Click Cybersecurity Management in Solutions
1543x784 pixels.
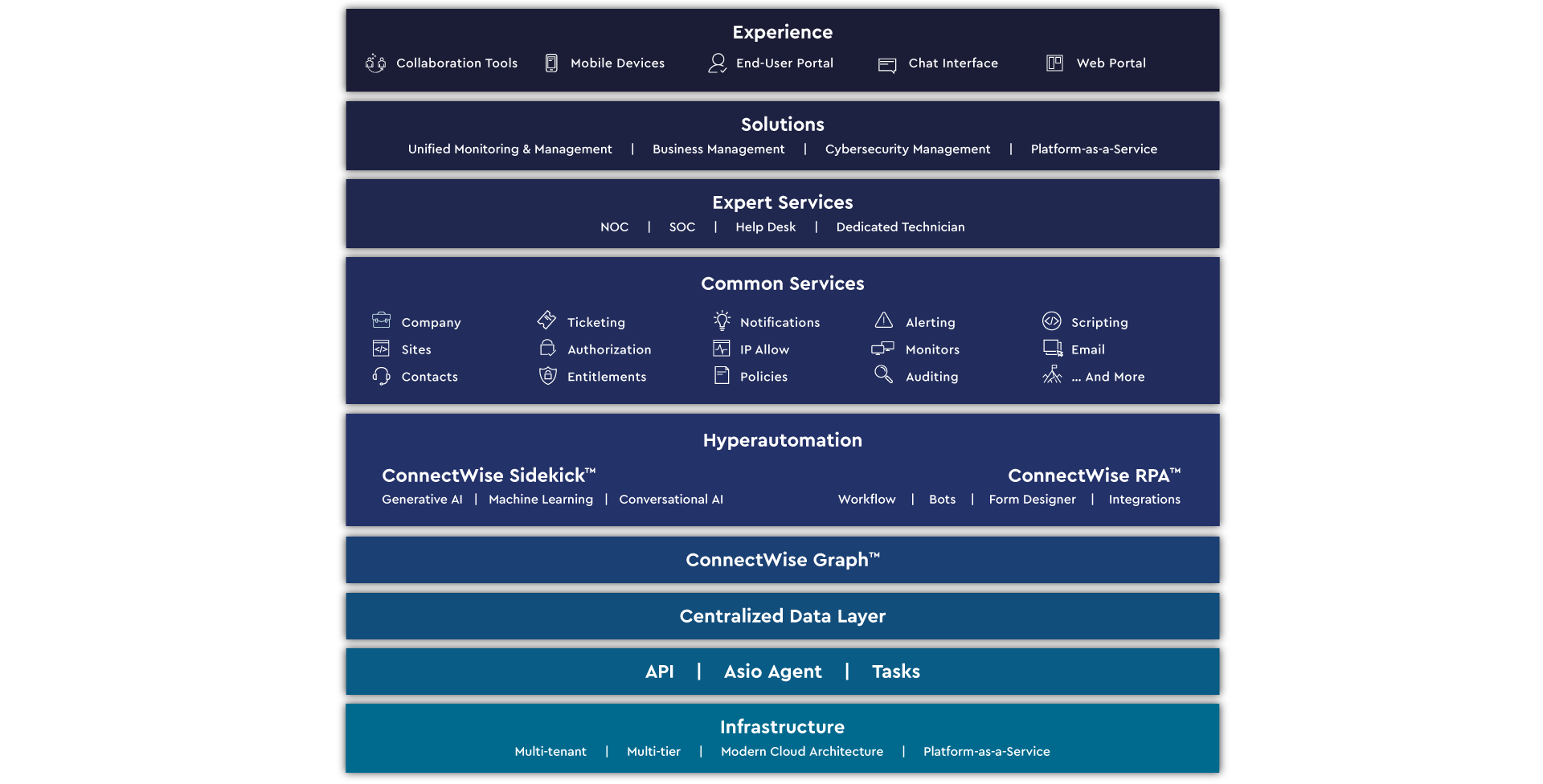907,149
